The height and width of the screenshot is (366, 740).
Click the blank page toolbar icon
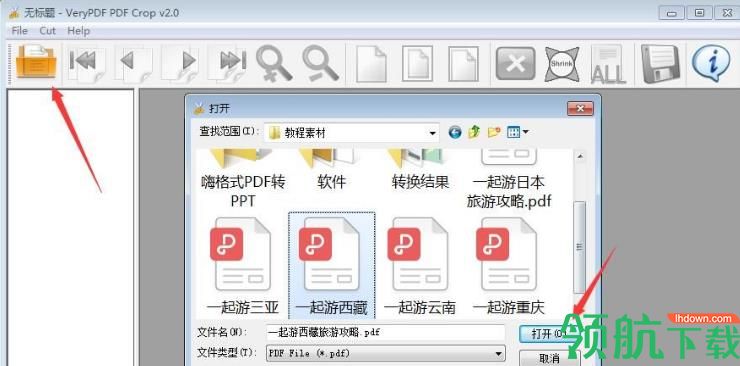point(371,63)
